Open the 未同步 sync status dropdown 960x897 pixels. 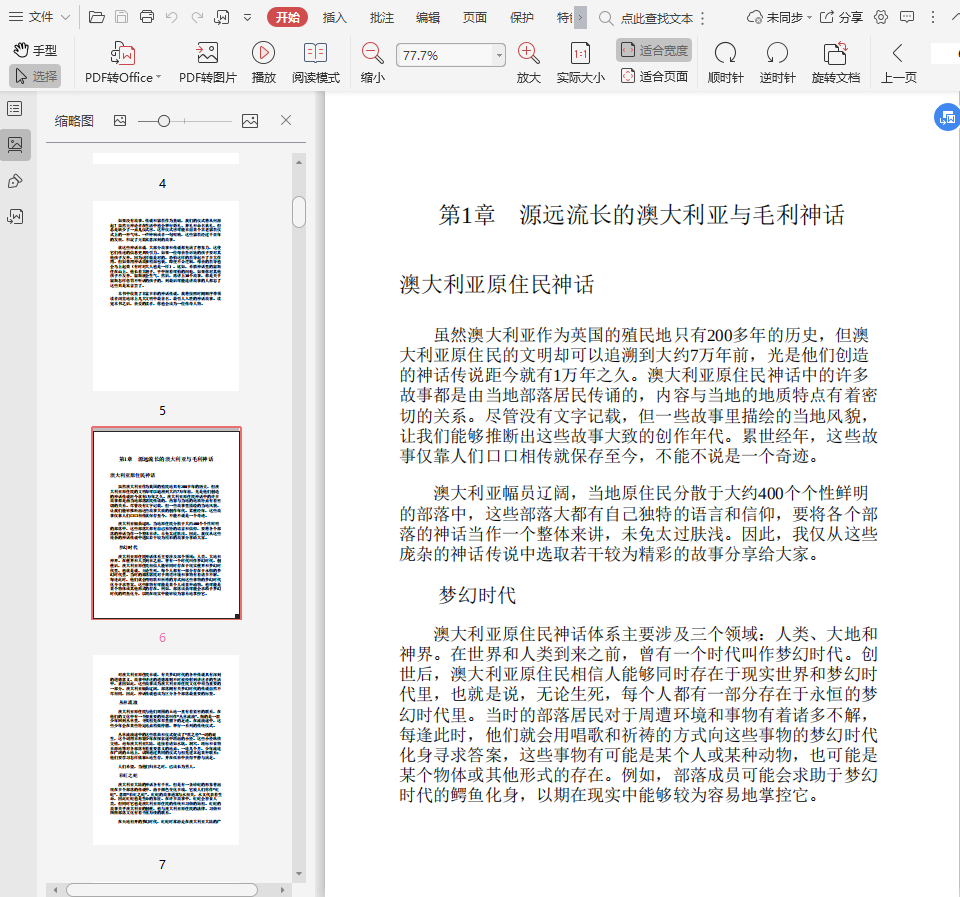coord(779,18)
